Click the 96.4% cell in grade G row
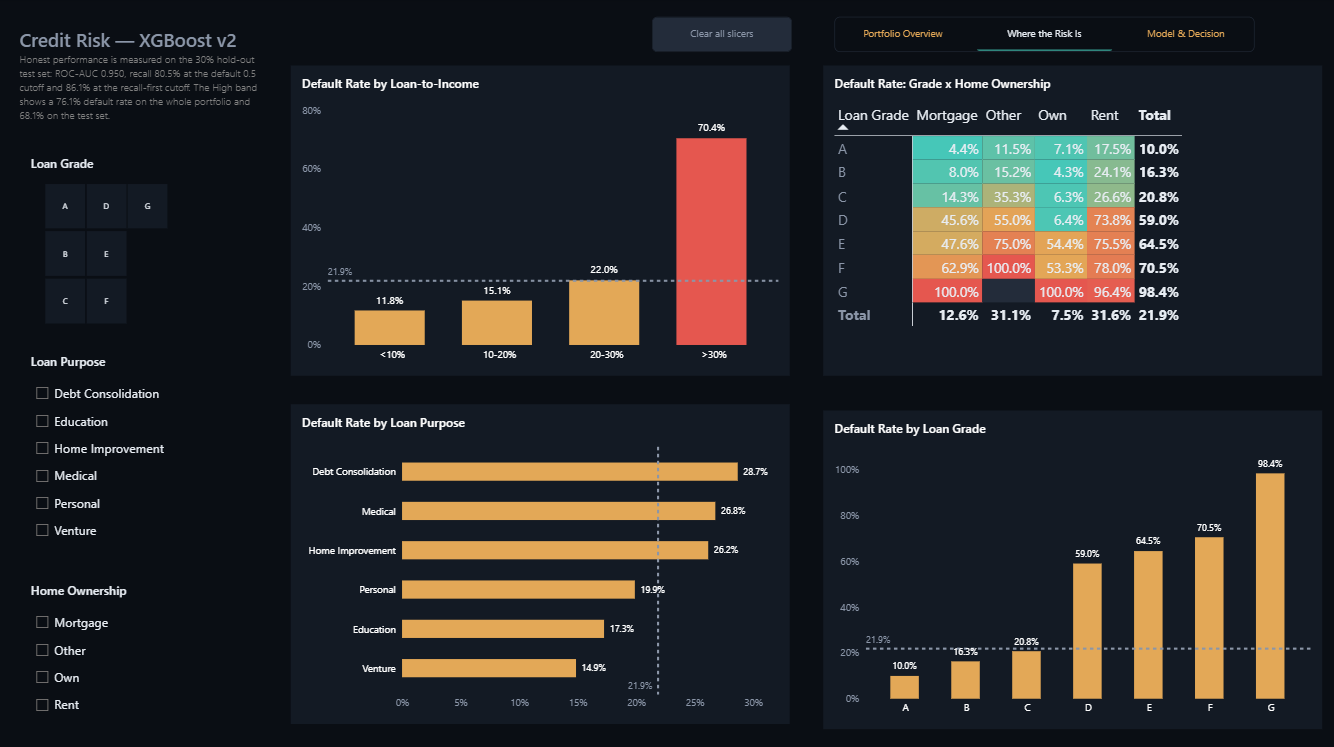The width and height of the screenshot is (1334, 747). click(x=1109, y=292)
